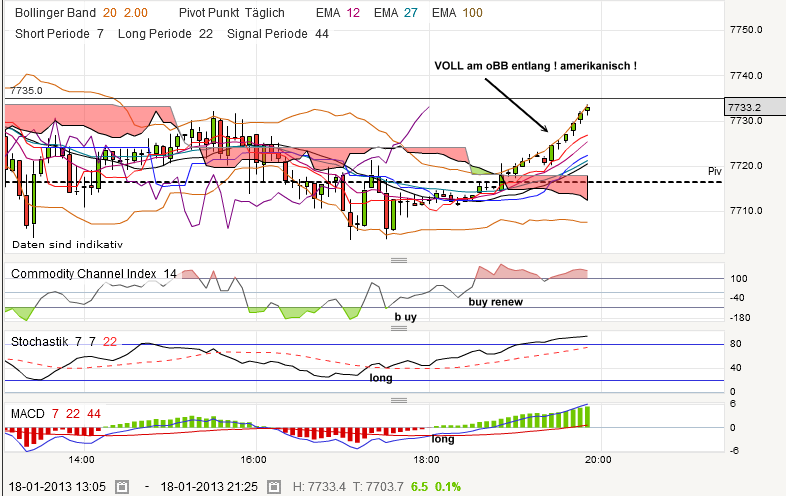
Task: Click the EMA 27 legend entry
Action: tap(396, 13)
